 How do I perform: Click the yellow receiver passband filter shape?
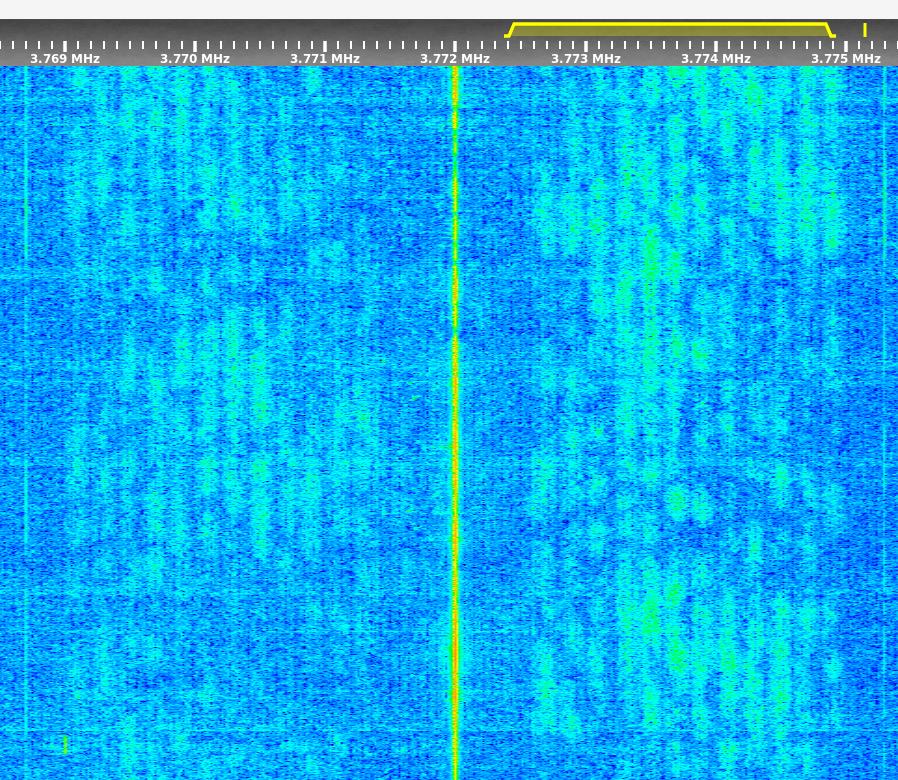point(669,30)
